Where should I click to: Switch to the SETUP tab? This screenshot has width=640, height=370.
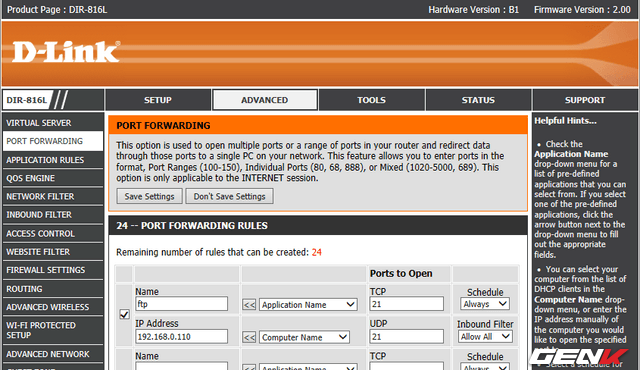(158, 100)
